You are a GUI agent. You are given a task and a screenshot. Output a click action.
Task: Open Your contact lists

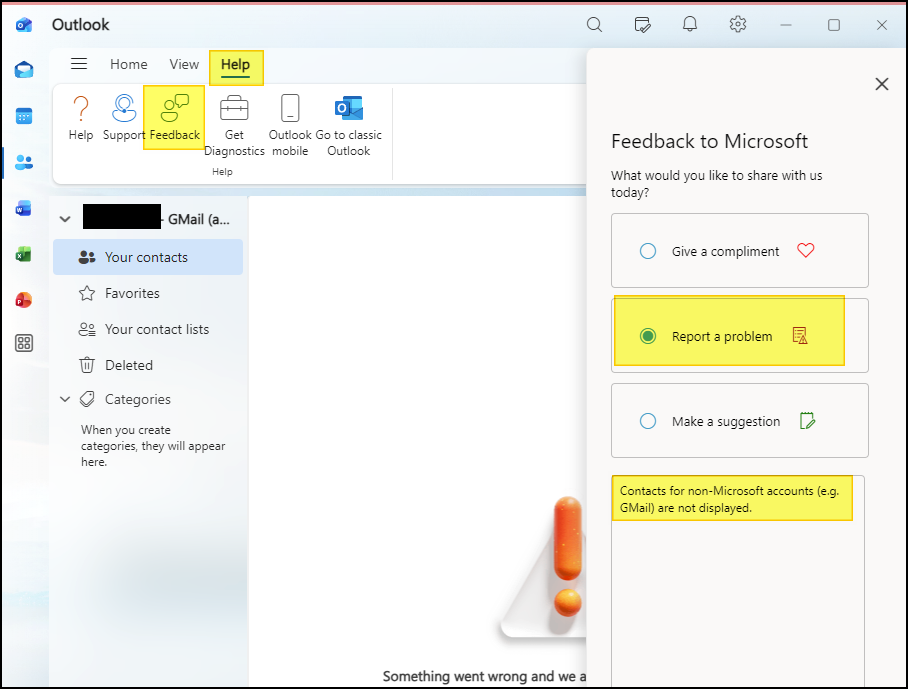click(x=148, y=329)
